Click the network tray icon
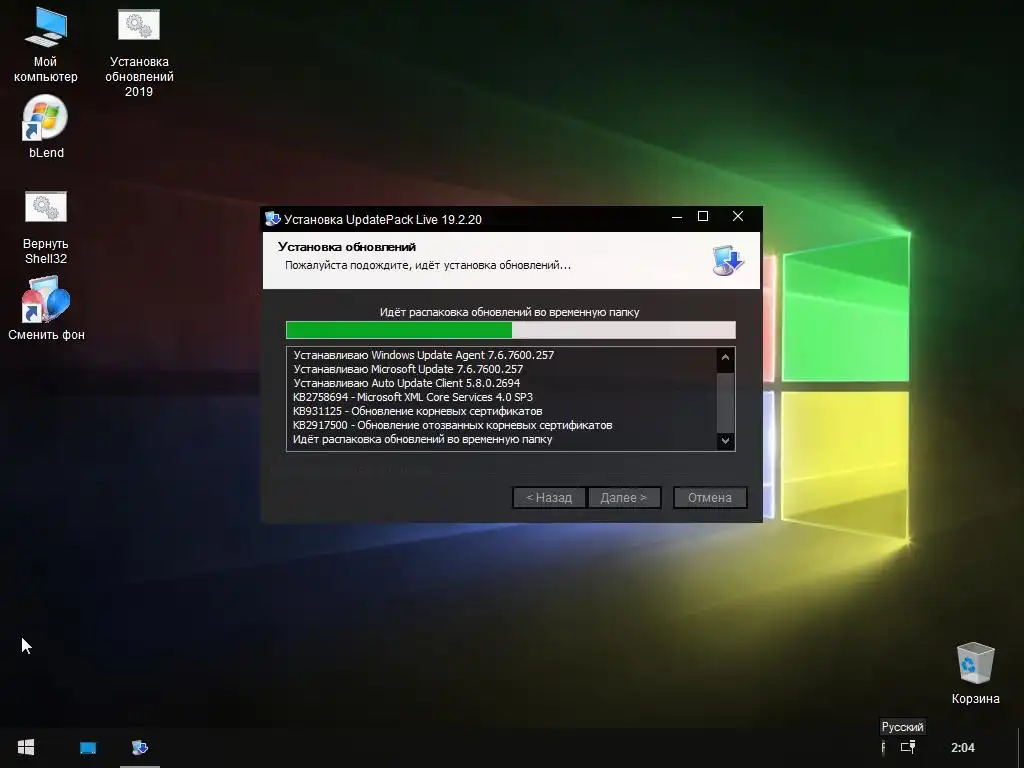This screenshot has height=768, width=1024. [x=908, y=747]
